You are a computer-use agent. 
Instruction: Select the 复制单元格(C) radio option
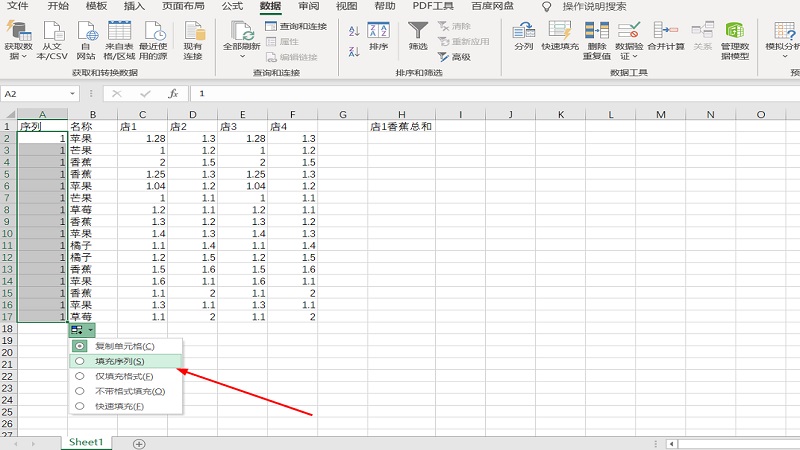click(x=80, y=346)
